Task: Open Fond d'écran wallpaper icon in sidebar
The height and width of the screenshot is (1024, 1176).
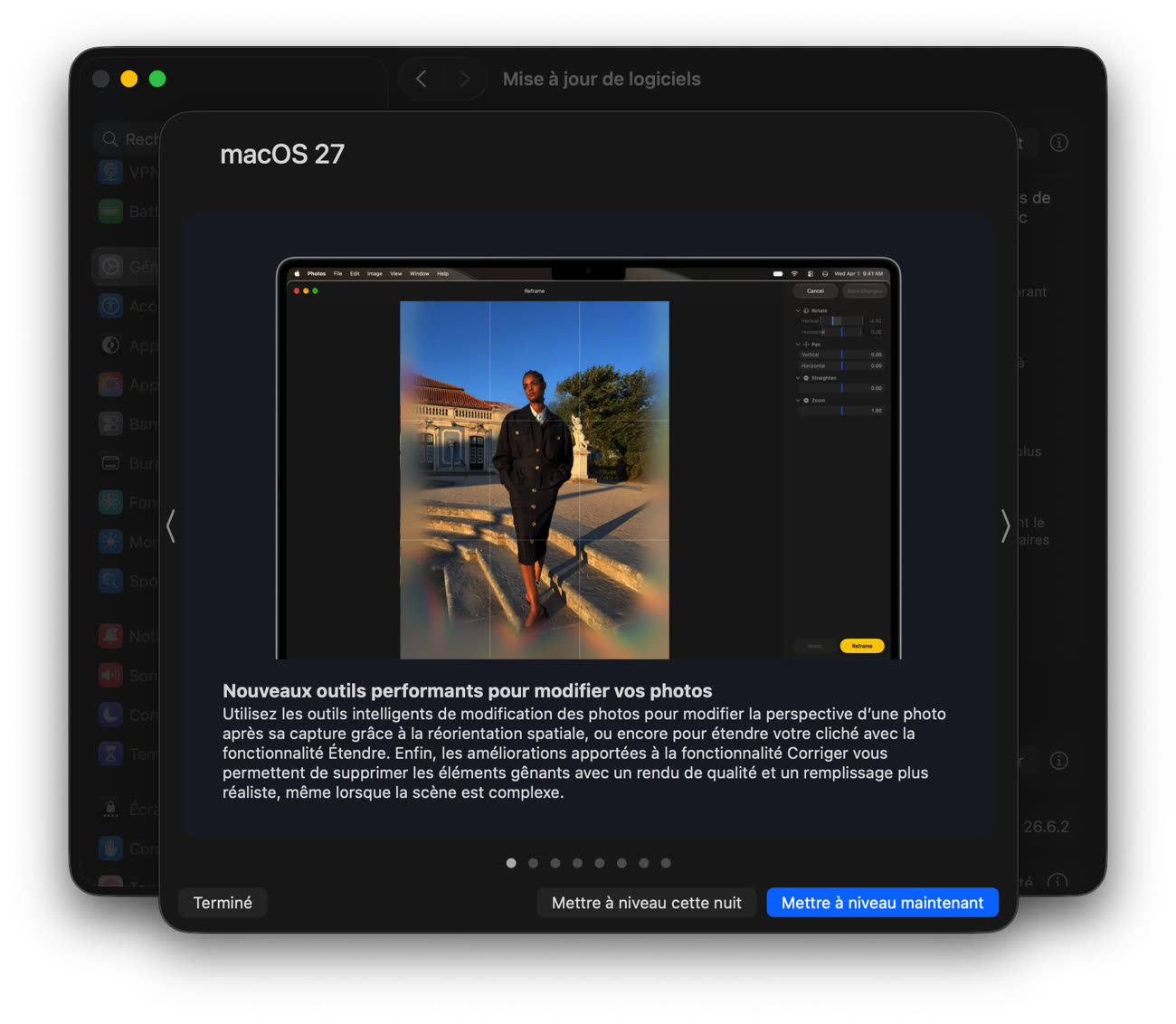Action: pyautogui.click(x=110, y=502)
